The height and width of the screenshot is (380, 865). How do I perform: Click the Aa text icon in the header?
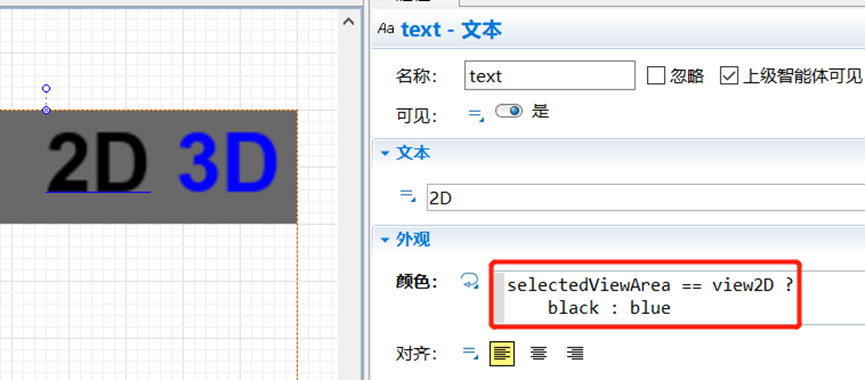[386, 29]
